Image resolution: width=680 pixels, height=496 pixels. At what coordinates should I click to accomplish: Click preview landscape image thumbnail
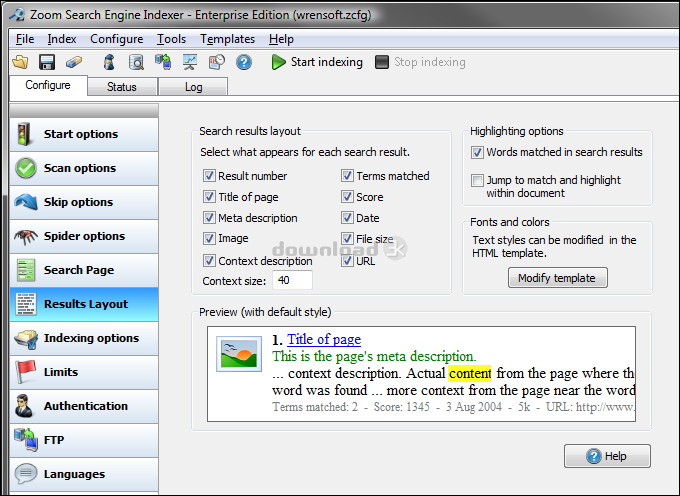239,354
